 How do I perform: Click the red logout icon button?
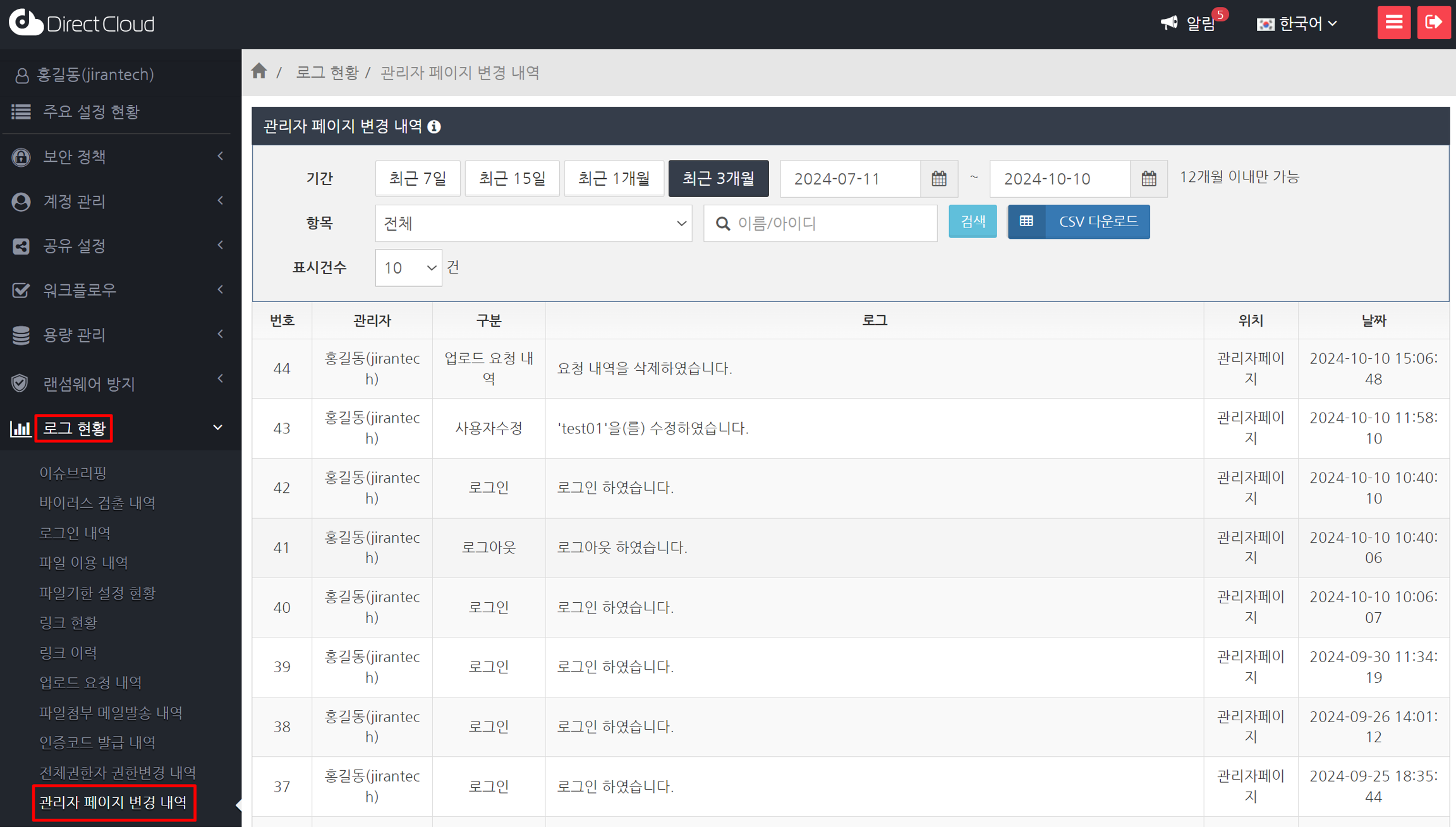tap(1433, 23)
